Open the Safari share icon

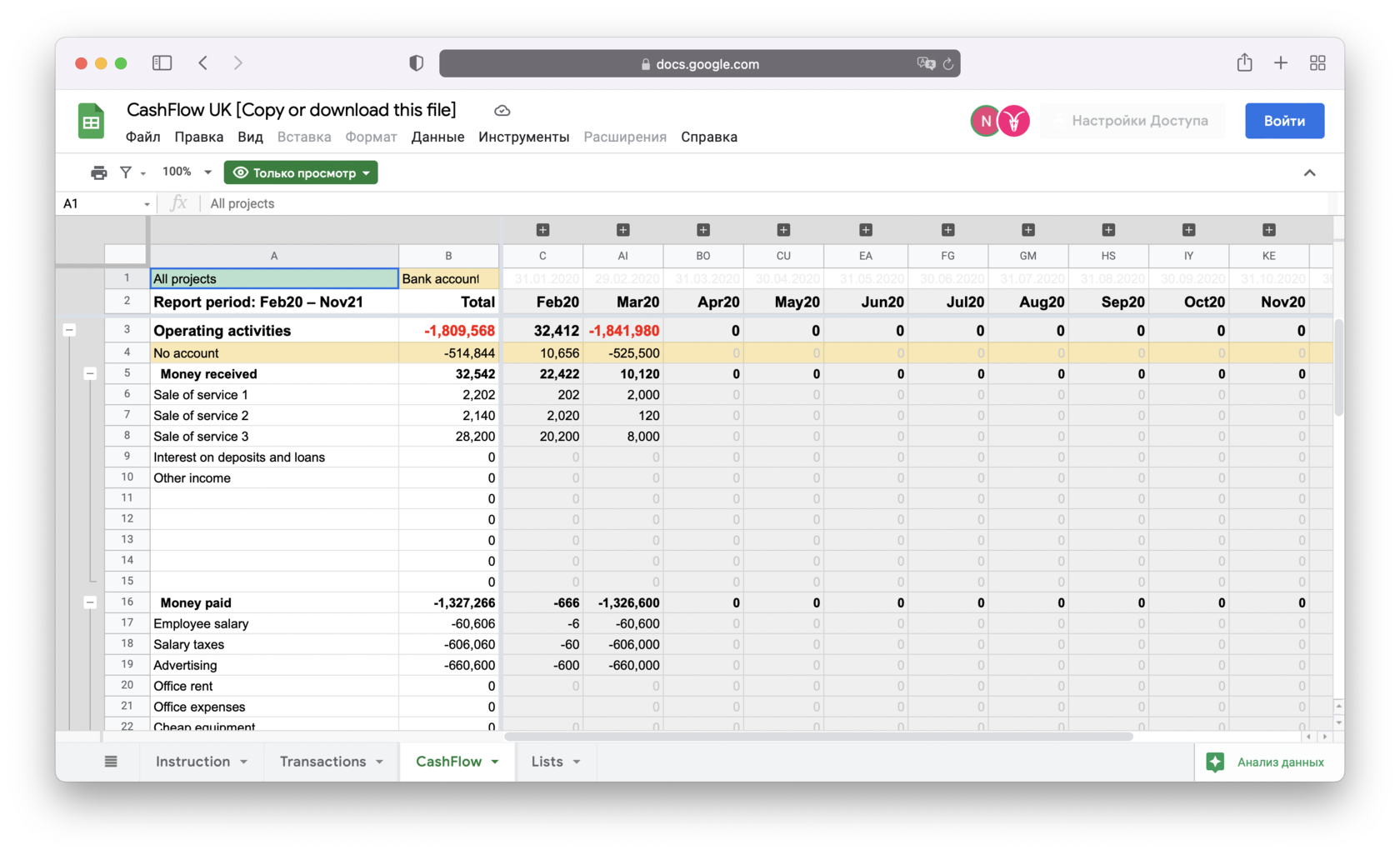[1244, 62]
